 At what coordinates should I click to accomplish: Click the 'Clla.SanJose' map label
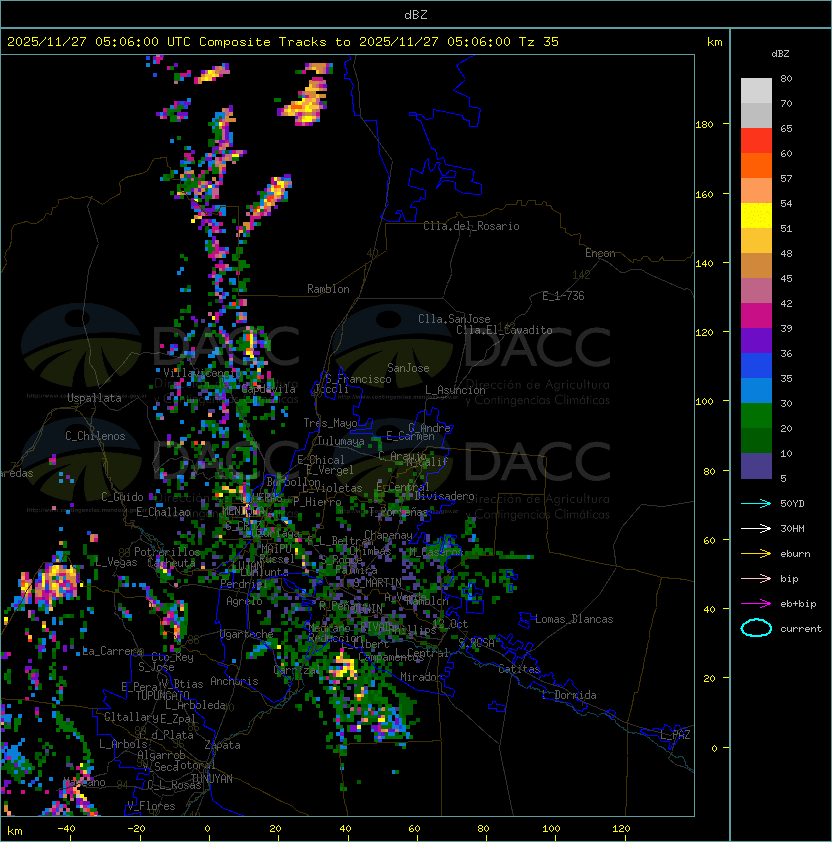454,319
